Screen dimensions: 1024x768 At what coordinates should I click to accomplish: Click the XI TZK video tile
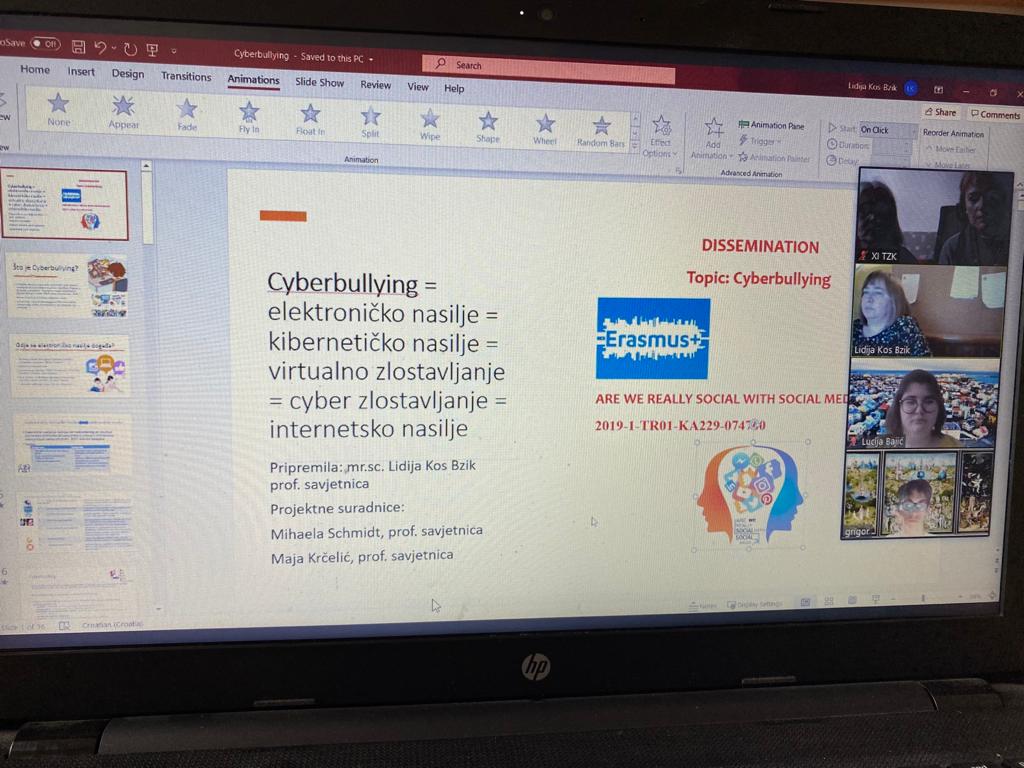click(x=934, y=216)
